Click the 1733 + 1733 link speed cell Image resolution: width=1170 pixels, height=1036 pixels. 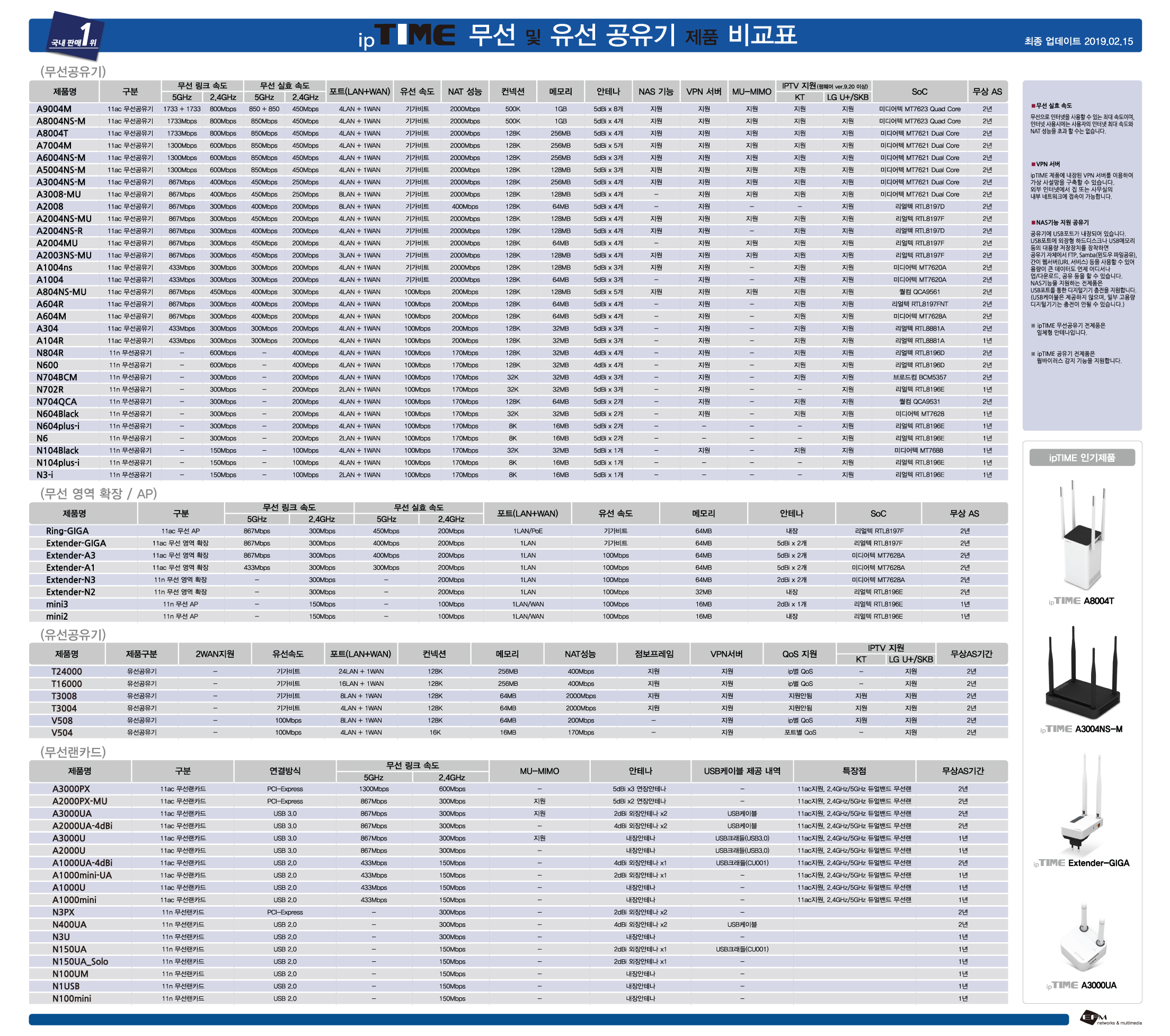point(182,109)
